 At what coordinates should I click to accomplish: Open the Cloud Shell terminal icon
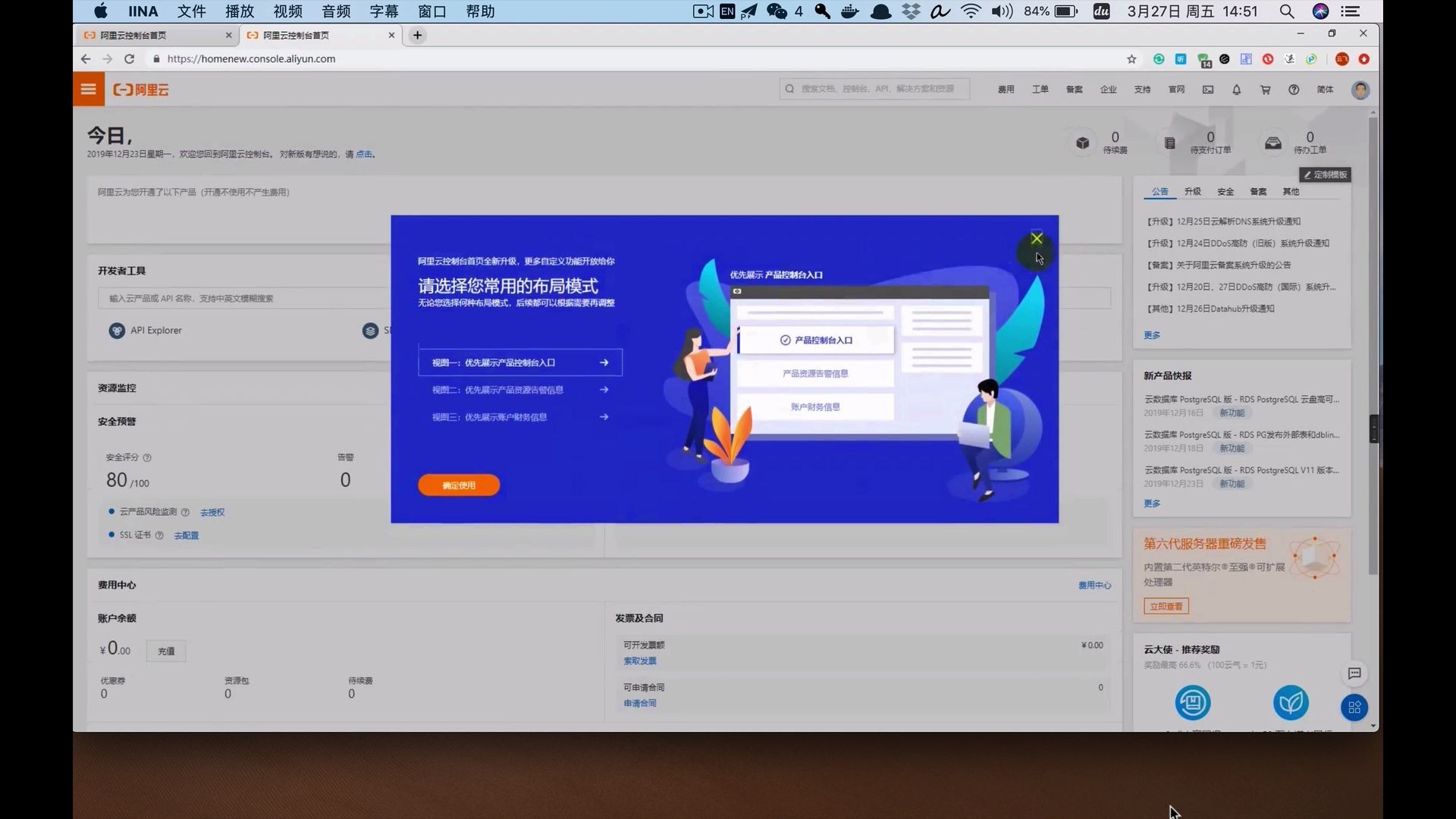coord(1208,89)
